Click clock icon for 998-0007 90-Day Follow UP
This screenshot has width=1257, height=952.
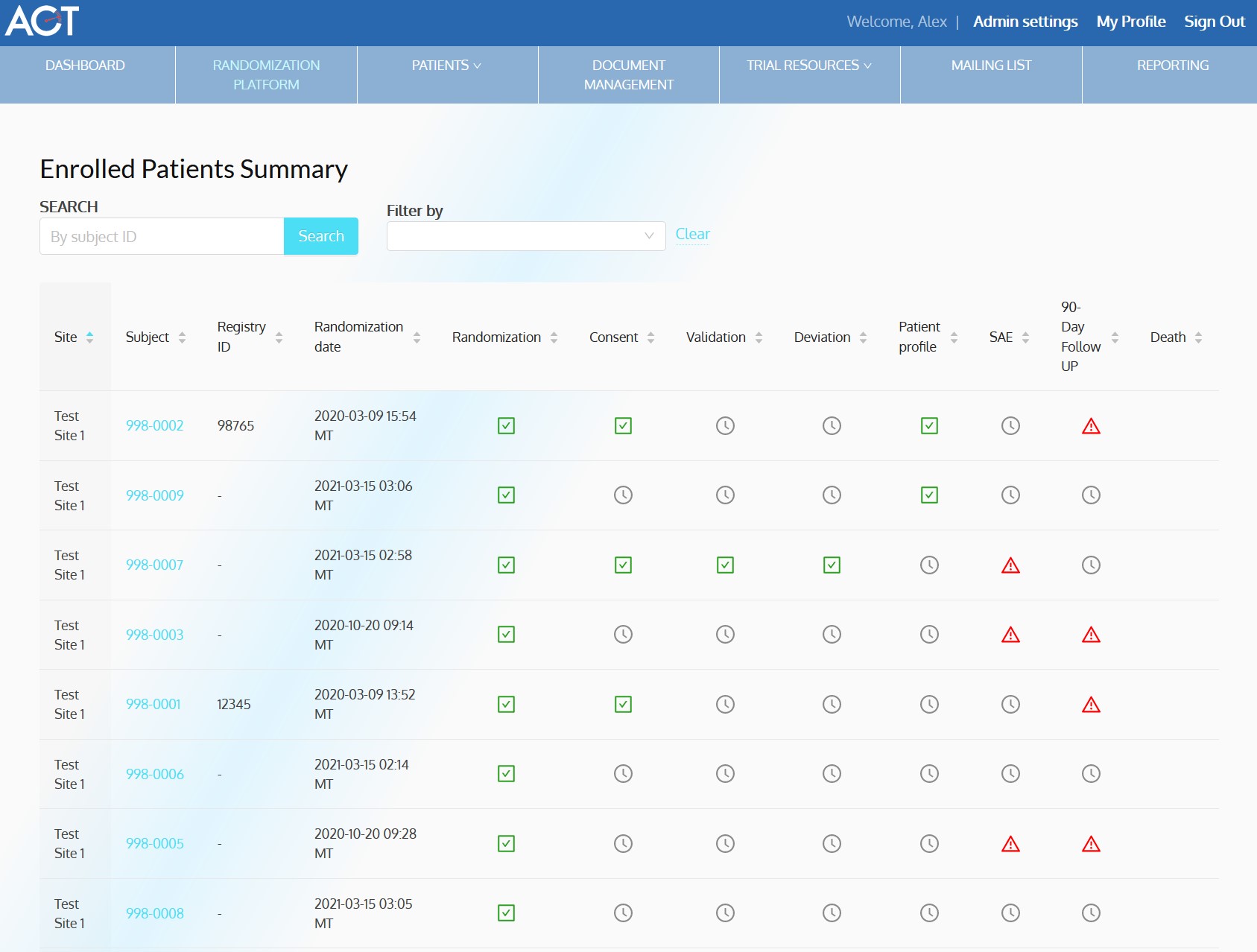click(x=1091, y=565)
